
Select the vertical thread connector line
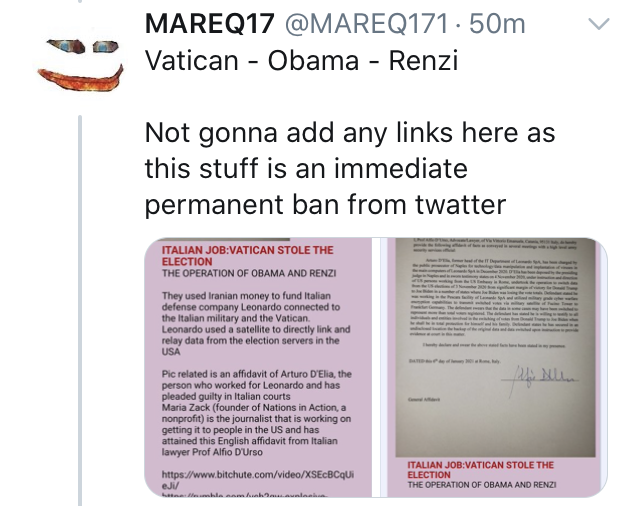80,310
